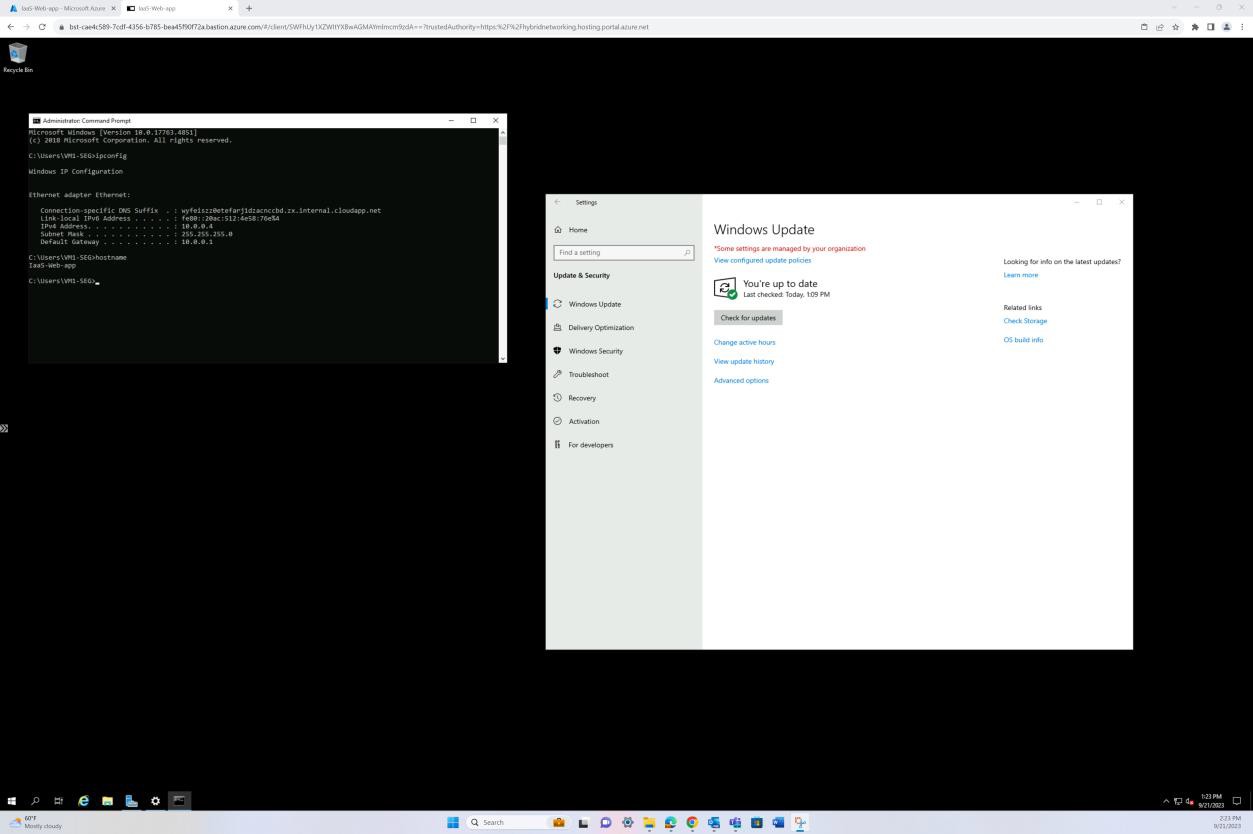This screenshot has height=834, width=1253.
Task: Open View update history
Action: [744, 361]
